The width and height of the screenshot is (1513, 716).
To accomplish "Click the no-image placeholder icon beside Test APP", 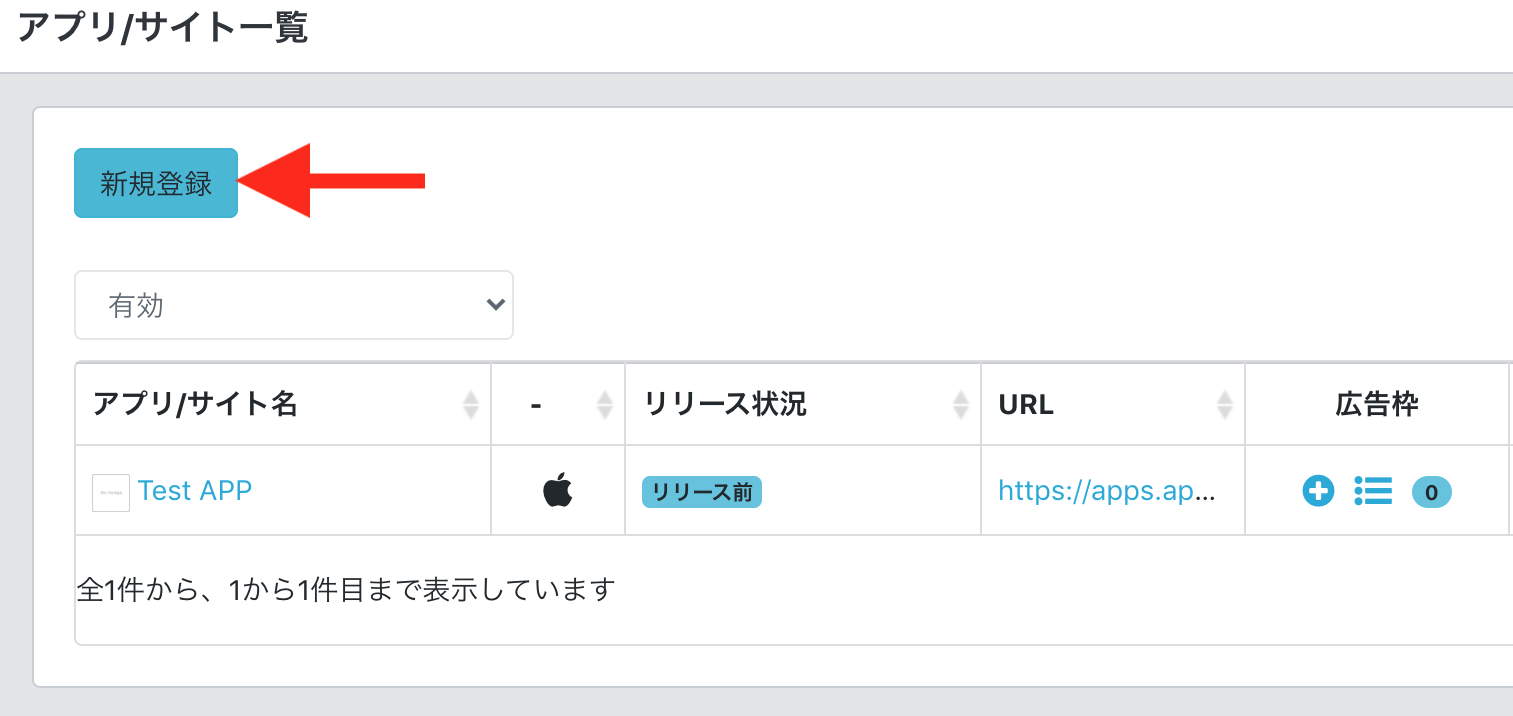I will click(110, 491).
